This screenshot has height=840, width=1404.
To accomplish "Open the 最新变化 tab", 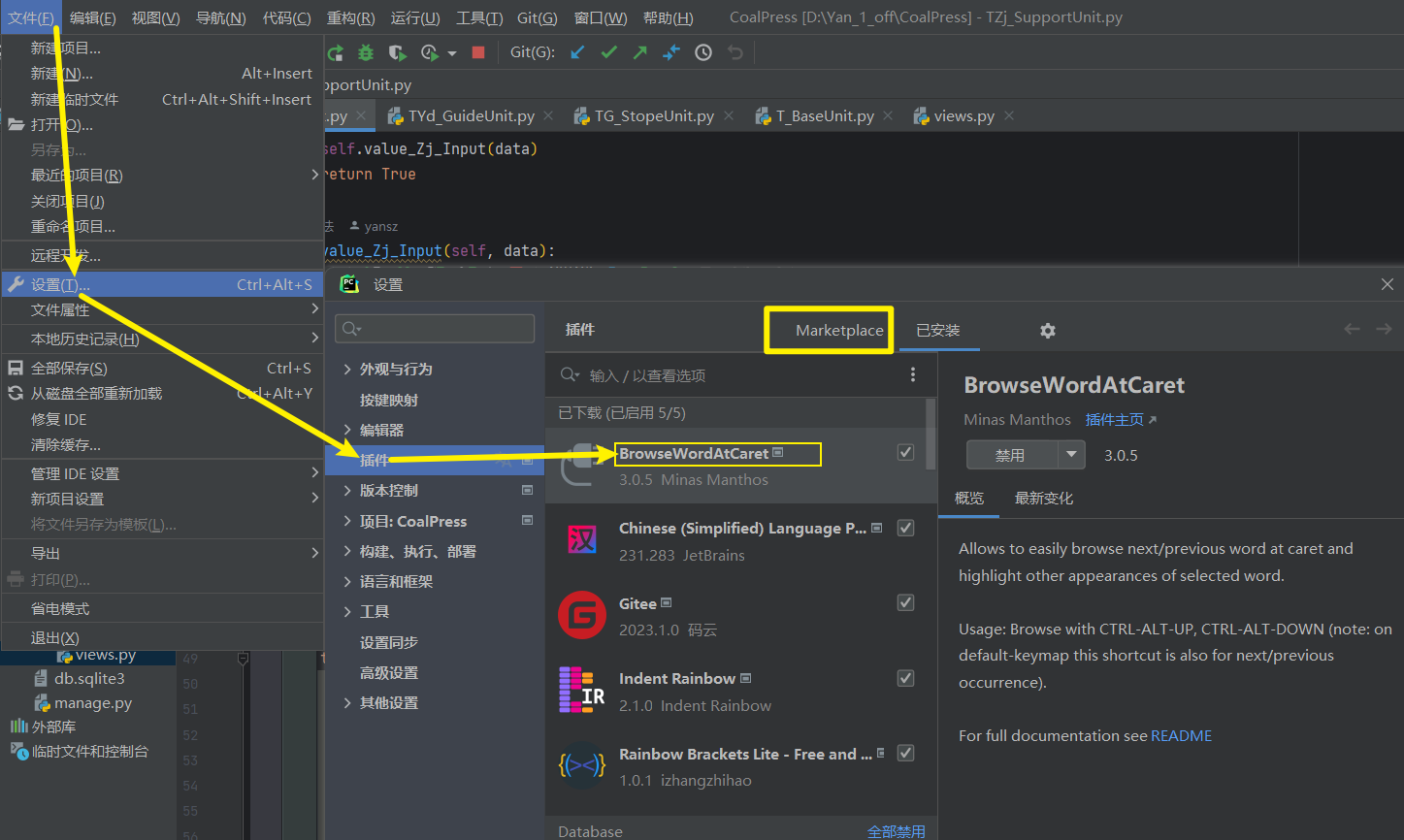I will point(1044,498).
